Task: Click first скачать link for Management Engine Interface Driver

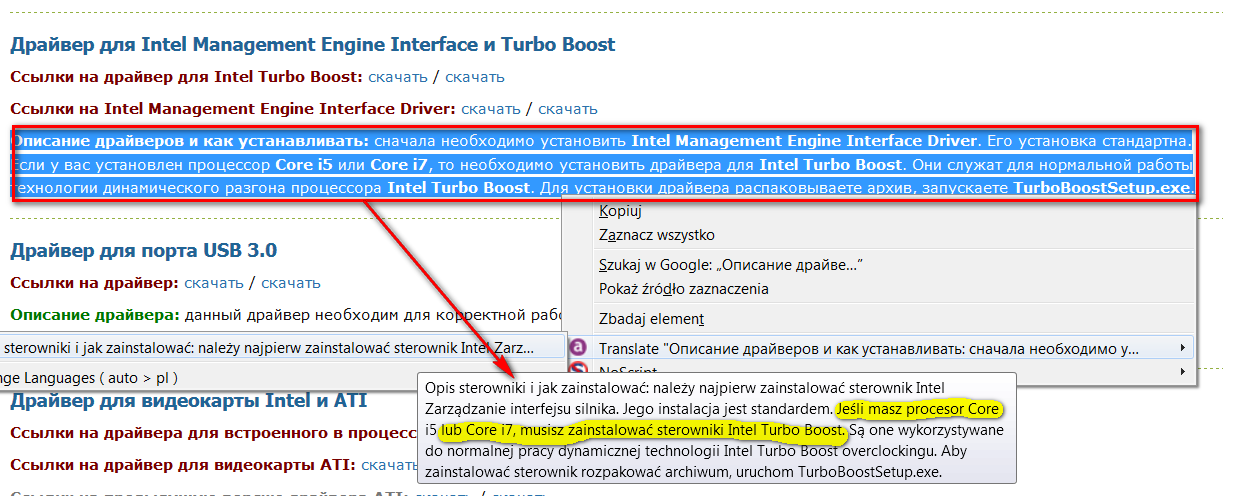Action: [x=490, y=108]
